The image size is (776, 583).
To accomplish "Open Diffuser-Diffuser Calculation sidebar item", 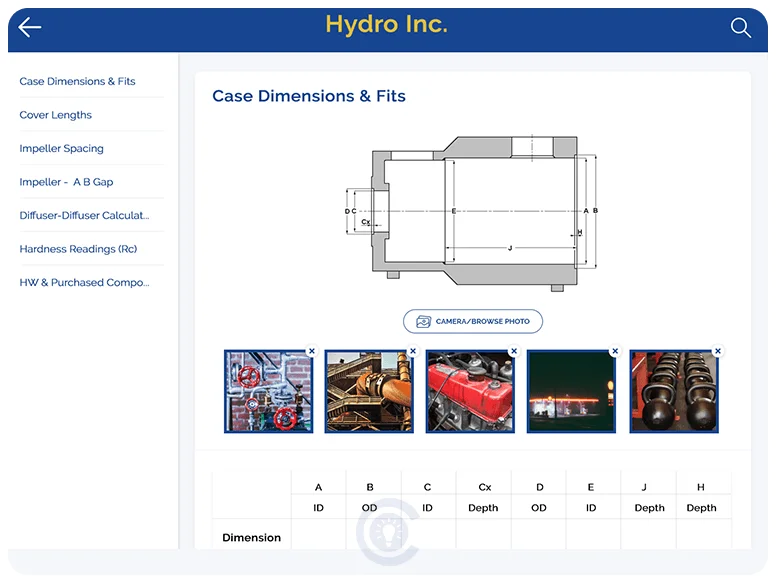I will (84, 215).
